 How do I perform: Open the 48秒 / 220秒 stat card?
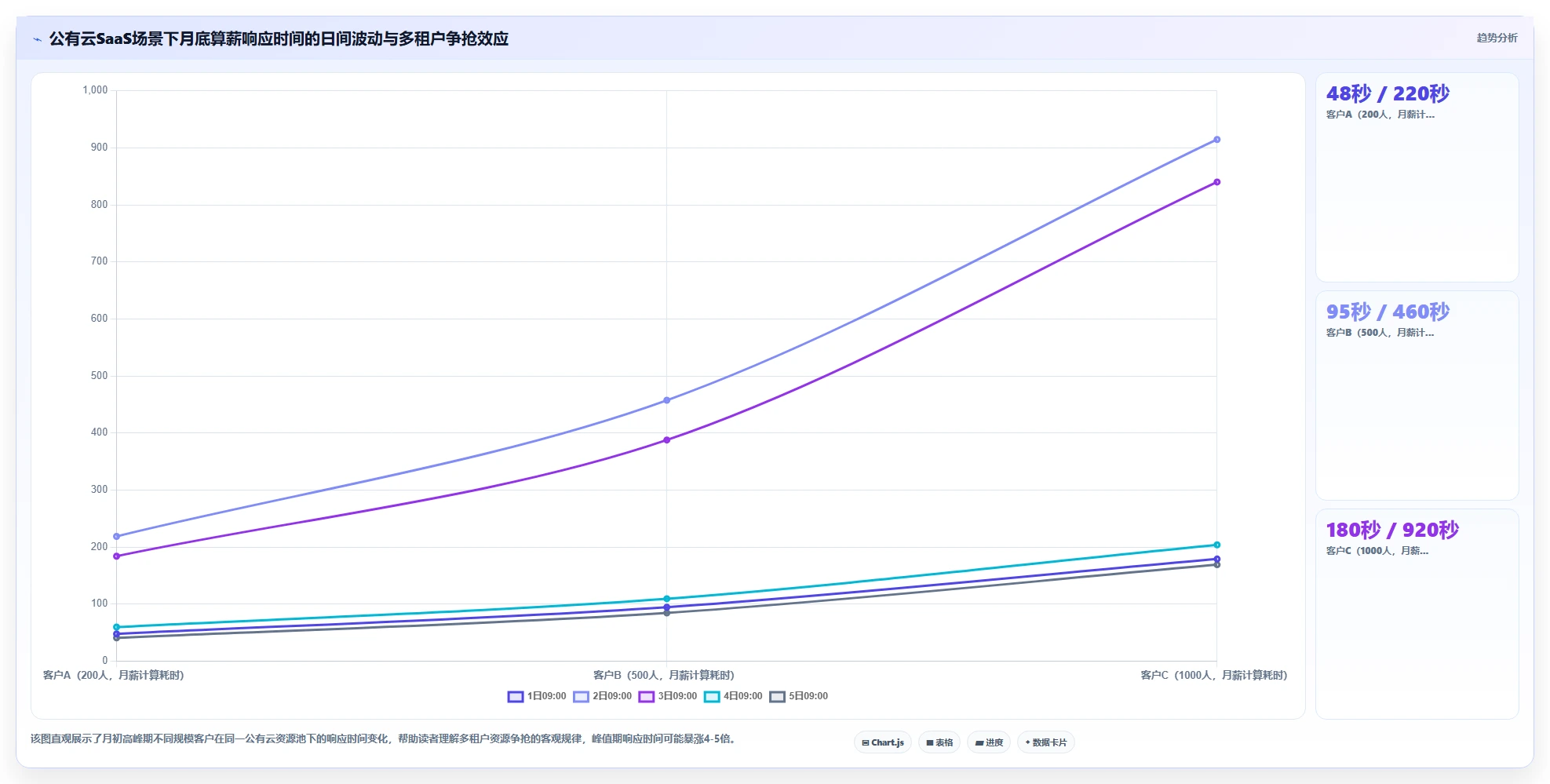tap(1417, 177)
